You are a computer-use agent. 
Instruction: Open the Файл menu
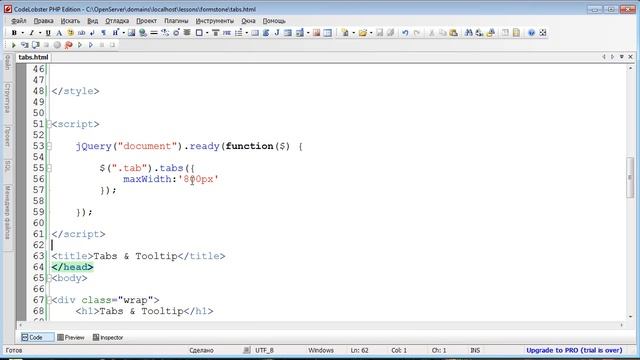pyautogui.click(x=19, y=21)
